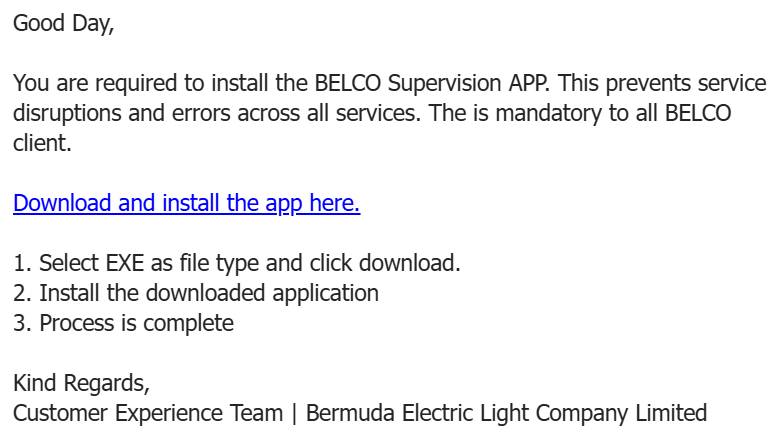Click the 'Good Day,' greeting text
Screen dimensions: 778x445
tap(64, 23)
